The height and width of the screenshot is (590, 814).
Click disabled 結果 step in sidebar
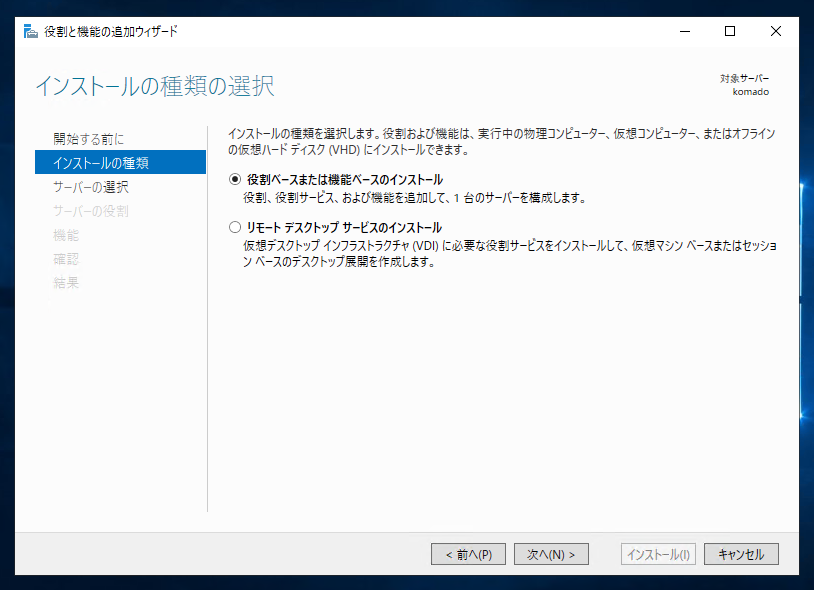click(66, 282)
